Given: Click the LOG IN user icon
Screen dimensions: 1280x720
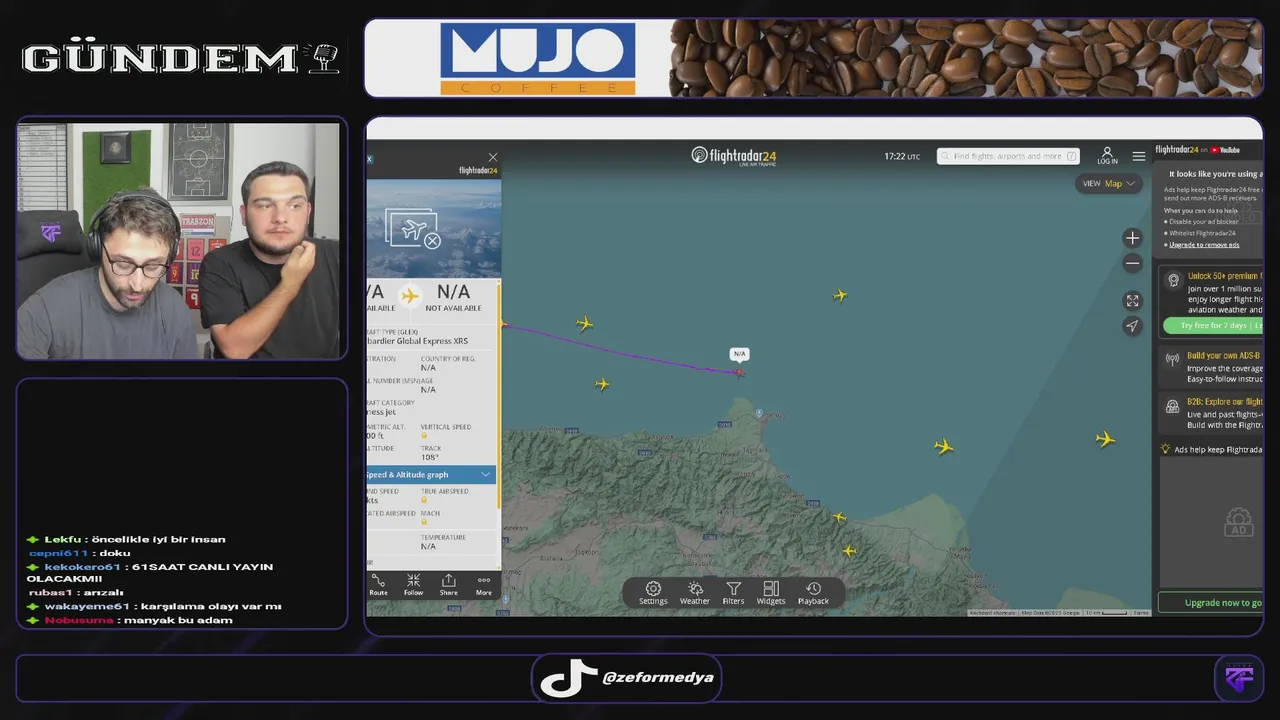Looking at the screenshot, I should (1107, 155).
